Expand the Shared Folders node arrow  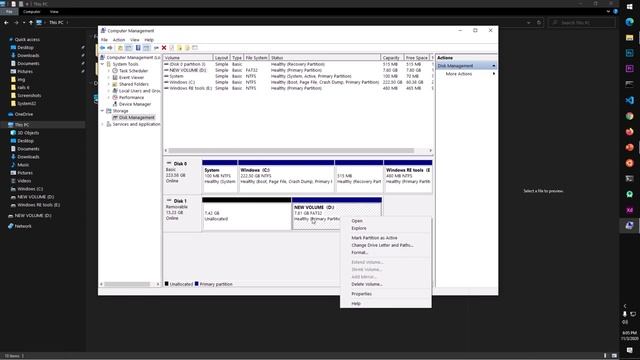tap(109, 84)
